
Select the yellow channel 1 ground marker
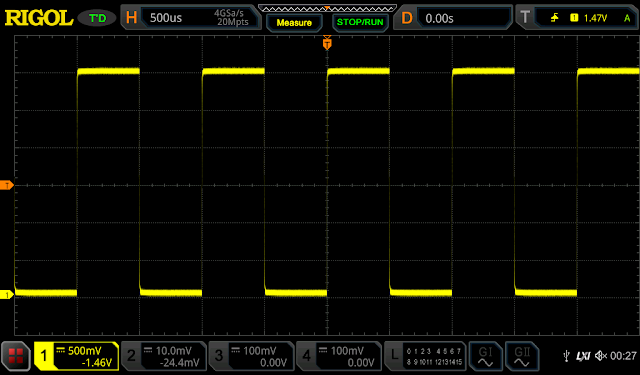pos(7,294)
